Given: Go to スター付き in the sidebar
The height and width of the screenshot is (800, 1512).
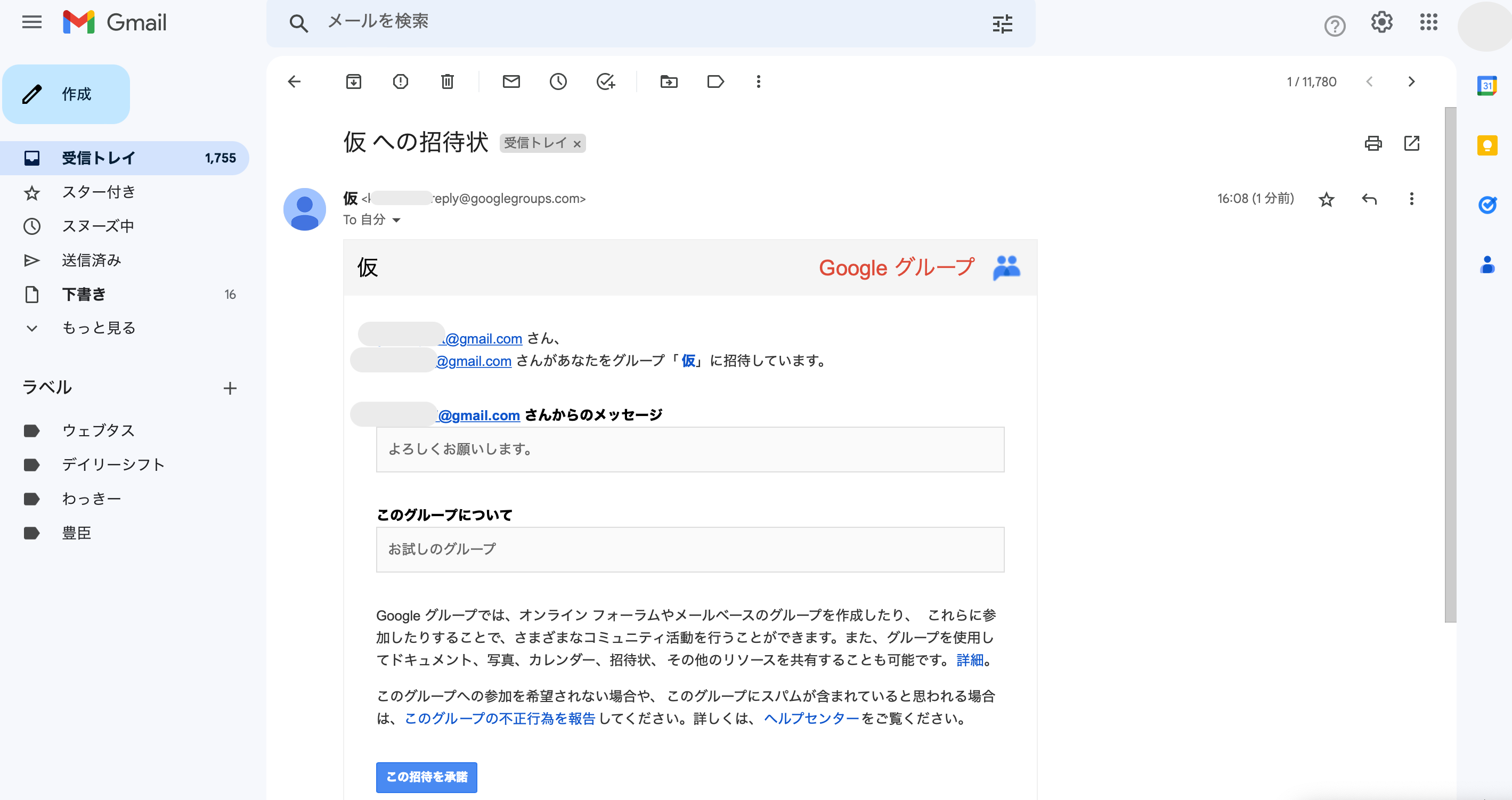Looking at the screenshot, I should pos(98,191).
